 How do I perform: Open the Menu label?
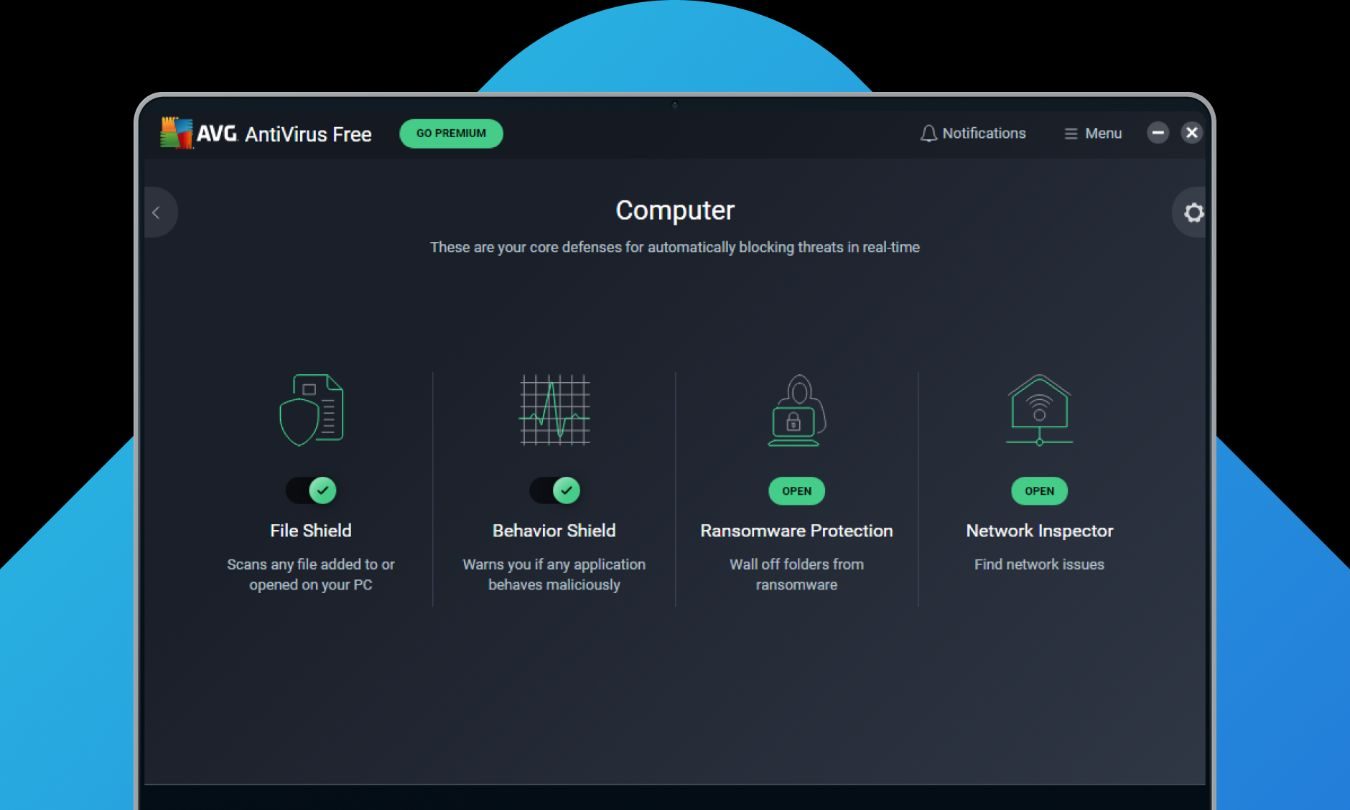tap(1103, 133)
